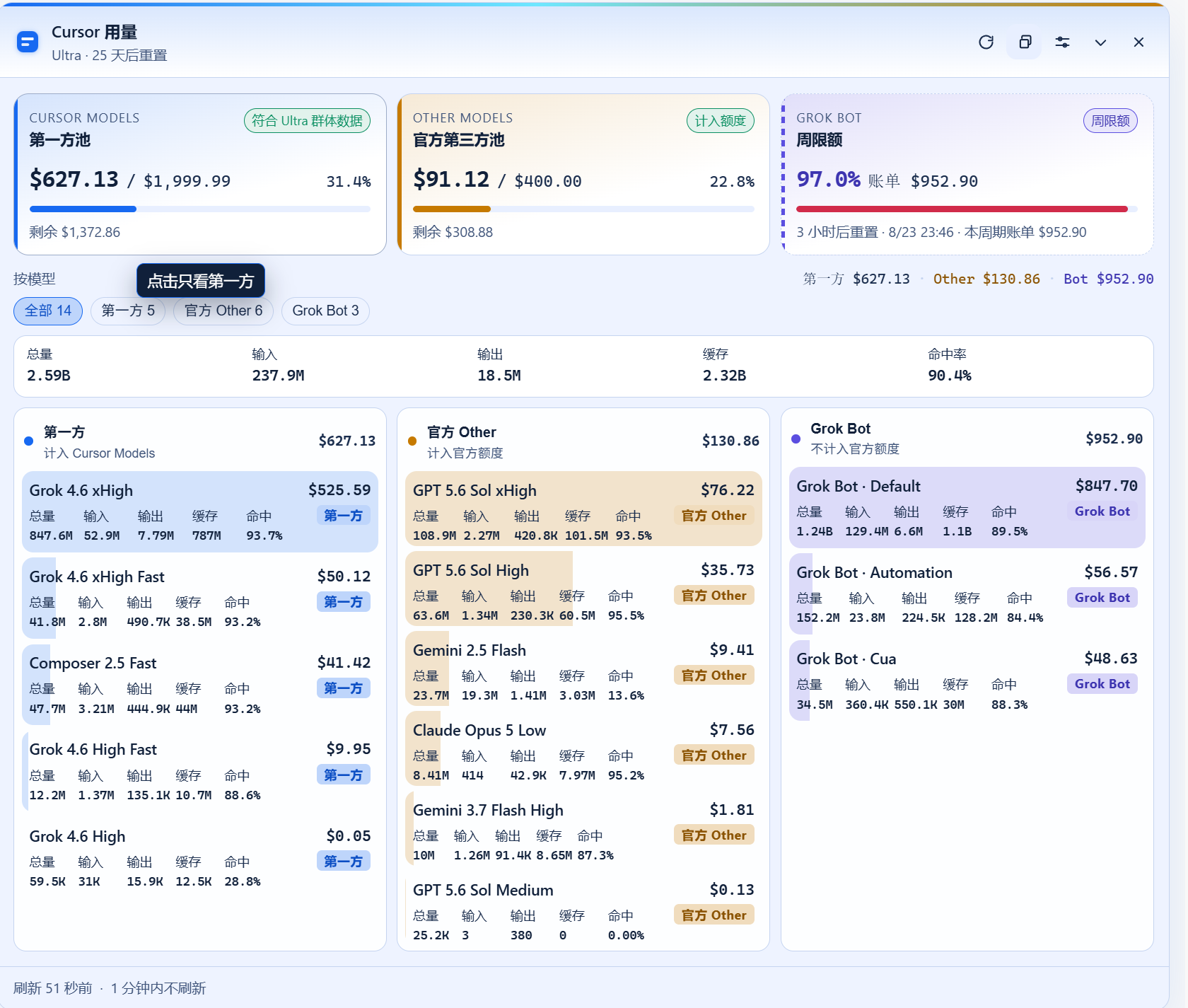1188x1008 pixels.
Task: Click the $847.70 Grok Bot Default cost
Action: [1107, 486]
